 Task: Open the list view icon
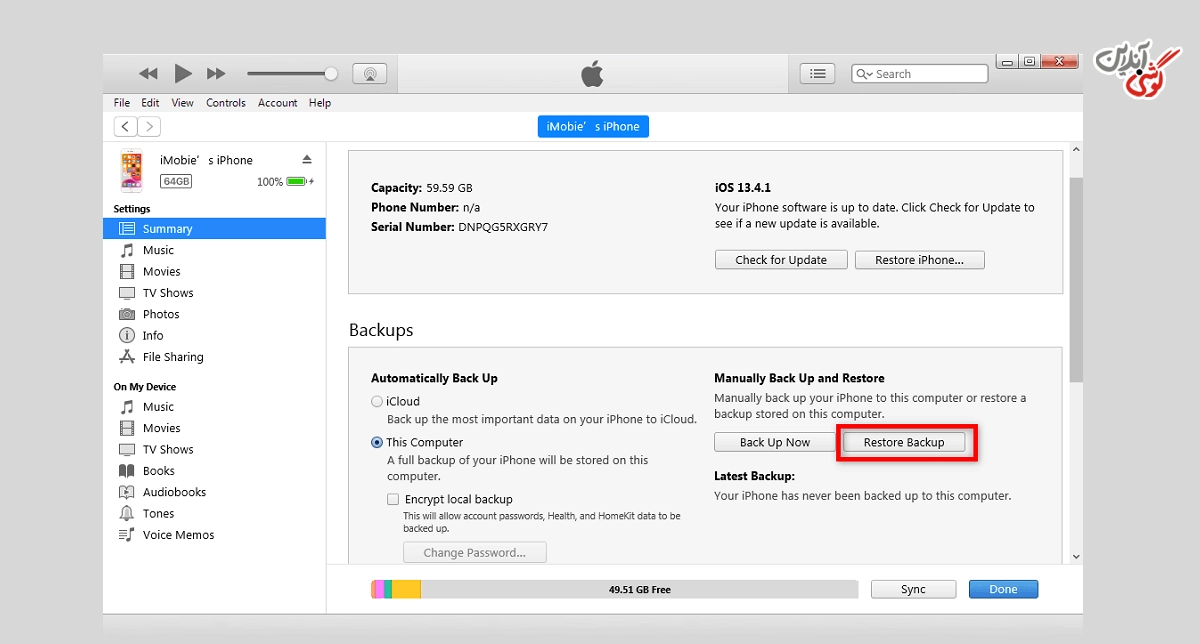[x=818, y=73]
